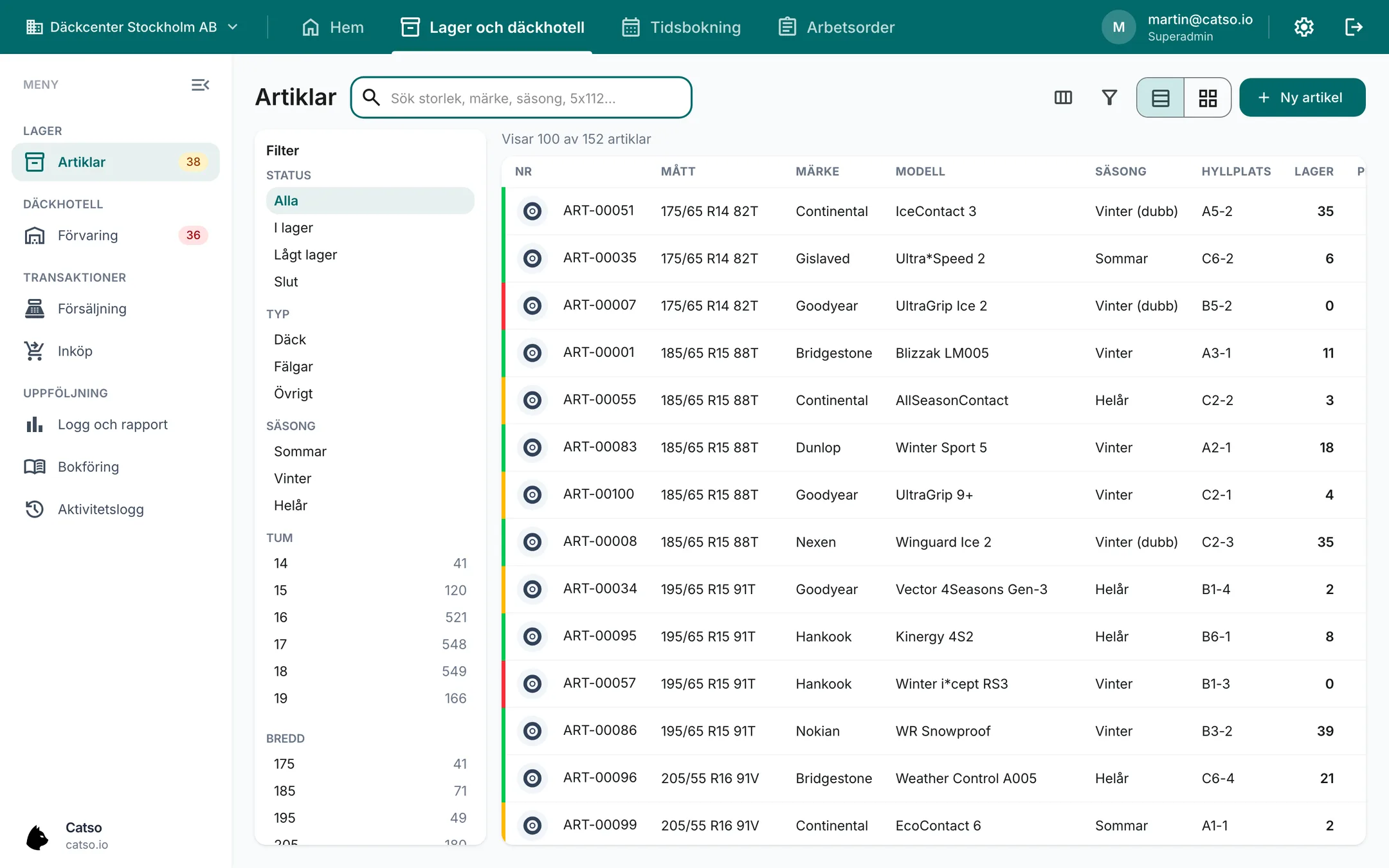Screen dimensions: 1389x868
Task: Click the logout icon
Action: 1354,27
